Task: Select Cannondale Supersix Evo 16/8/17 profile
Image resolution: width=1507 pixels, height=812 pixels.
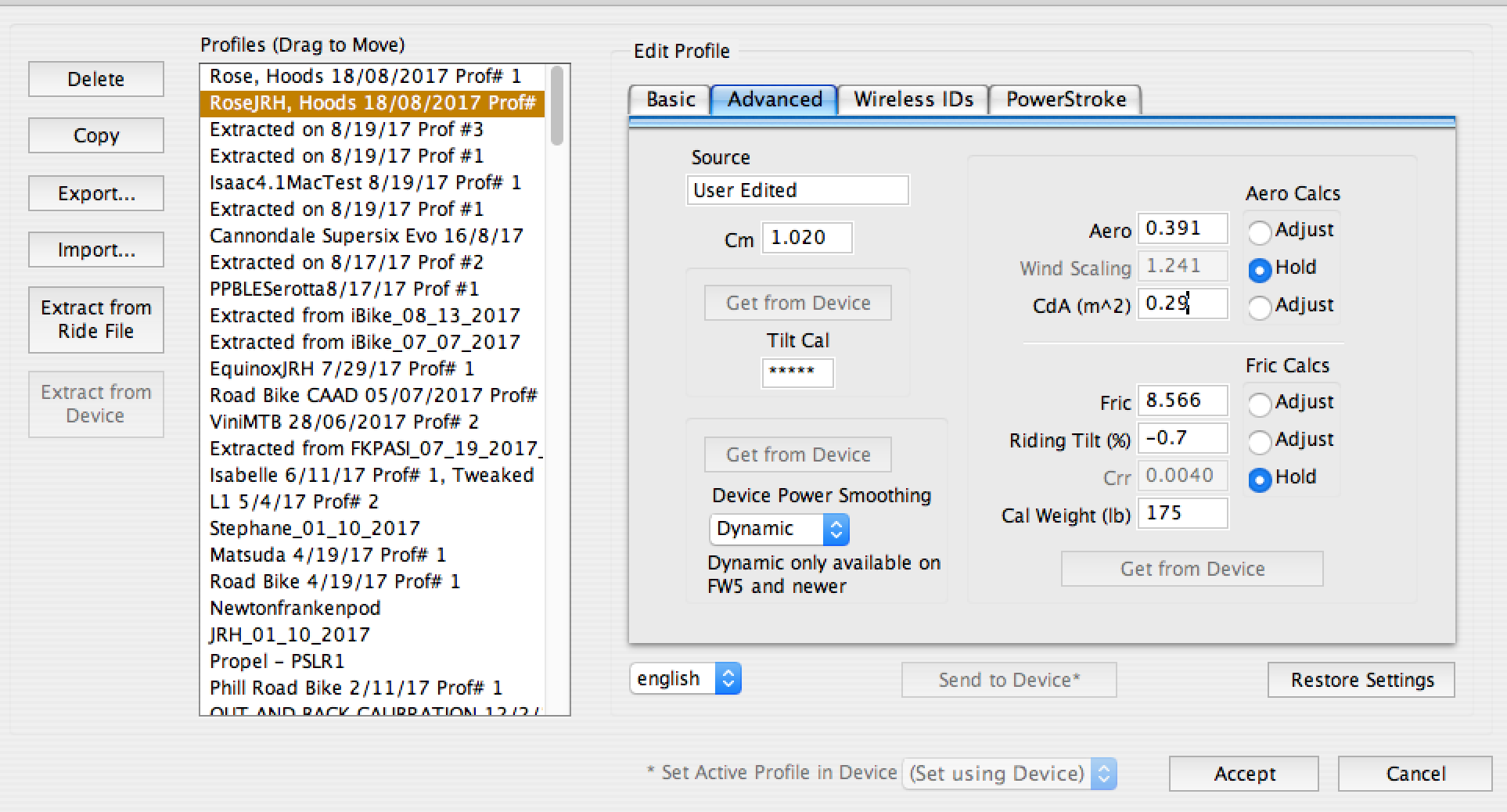Action: 366,236
